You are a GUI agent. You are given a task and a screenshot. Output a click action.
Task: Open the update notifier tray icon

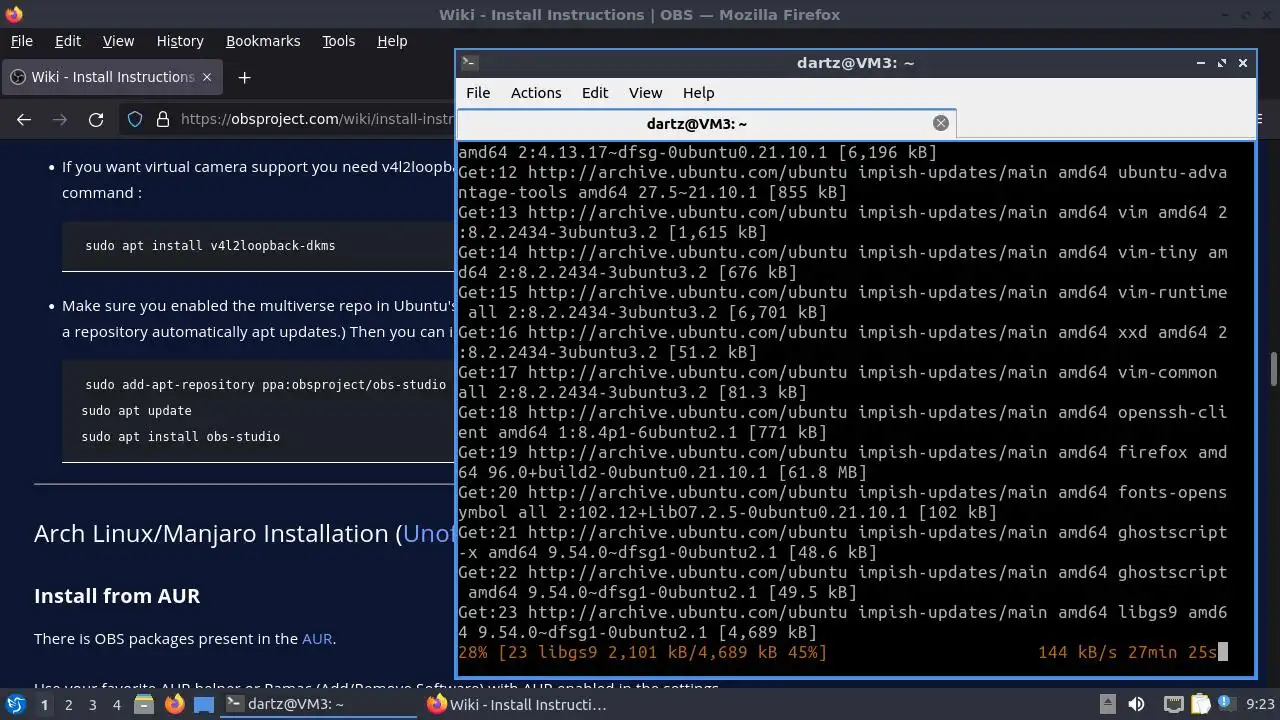pos(1228,704)
